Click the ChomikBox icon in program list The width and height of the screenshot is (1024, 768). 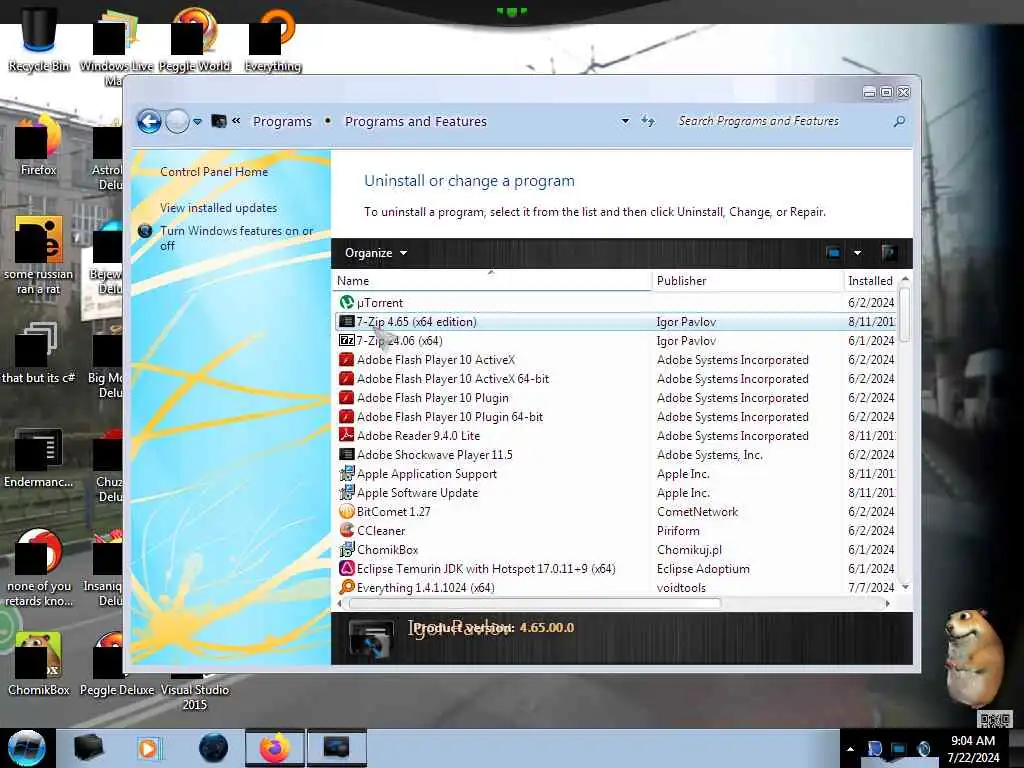tap(347, 549)
